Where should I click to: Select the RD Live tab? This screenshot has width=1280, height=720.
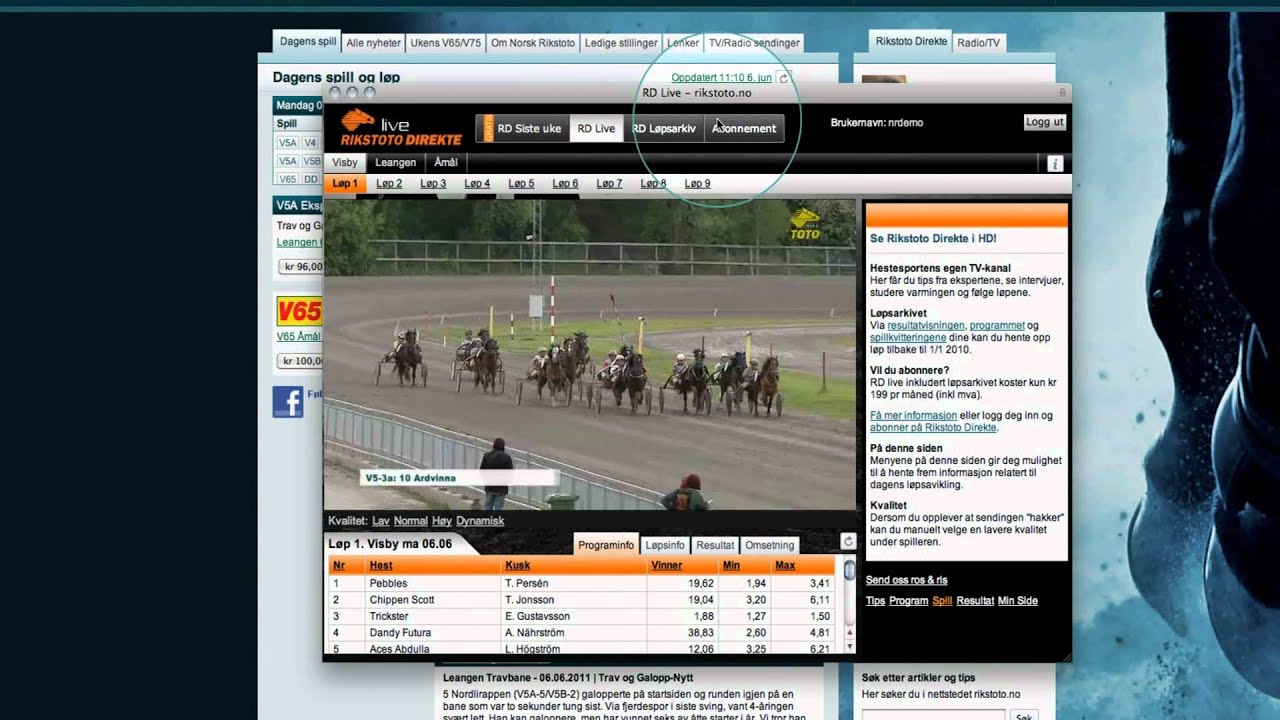pos(596,129)
